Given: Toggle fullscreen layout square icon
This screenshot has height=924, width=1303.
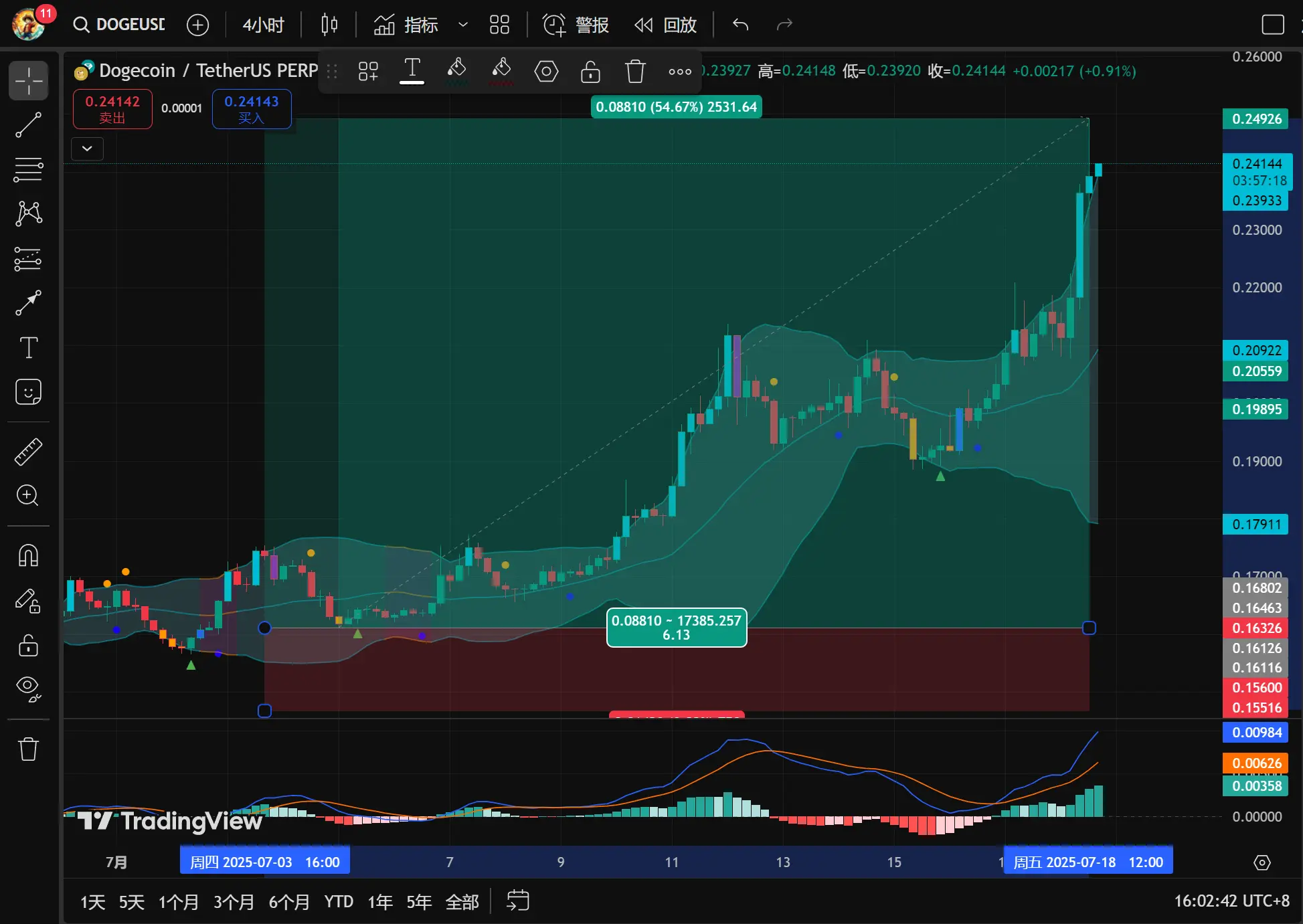Looking at the screenshot, I should [1272, 25].
